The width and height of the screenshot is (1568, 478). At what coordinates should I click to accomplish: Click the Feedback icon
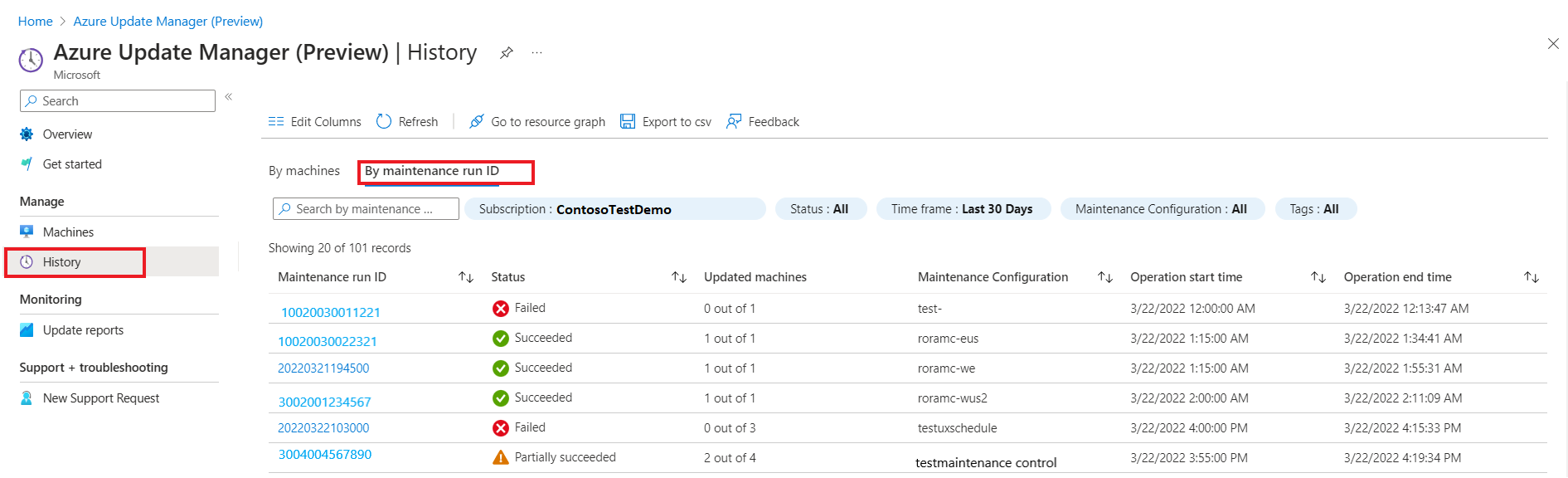coord(734,122)
